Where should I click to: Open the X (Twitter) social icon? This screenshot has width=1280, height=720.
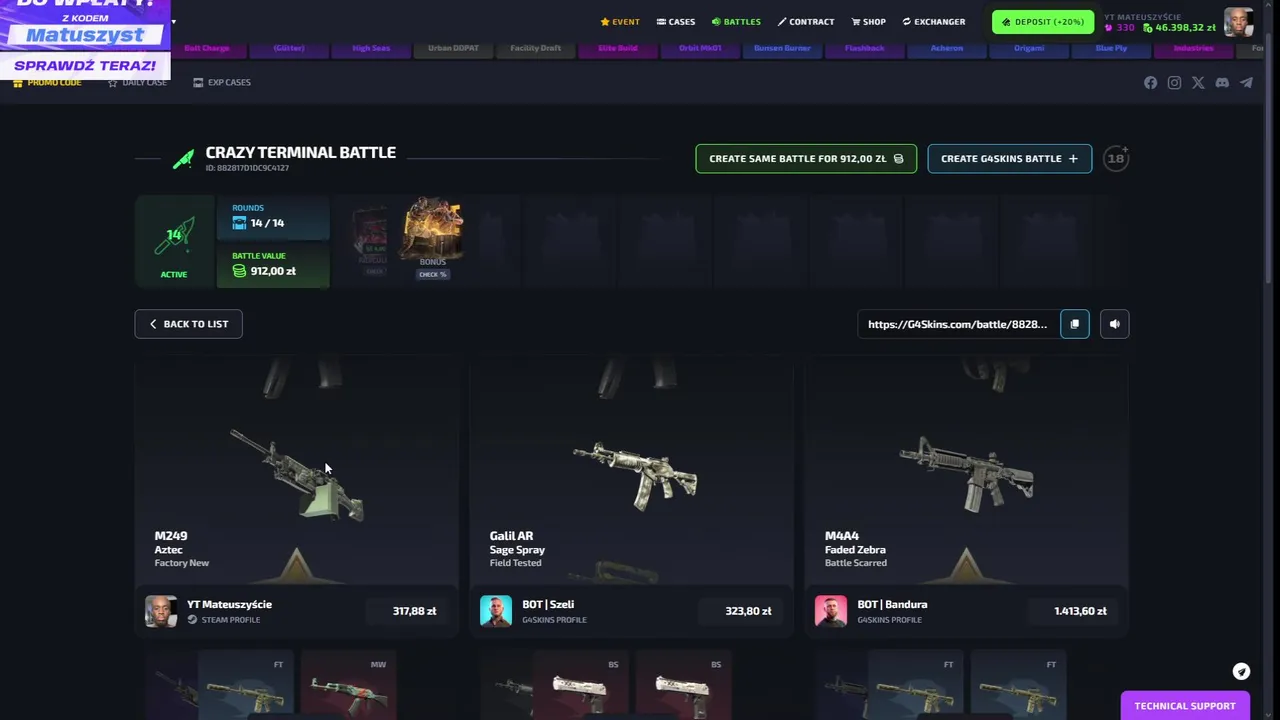(x=1198, y=83)
